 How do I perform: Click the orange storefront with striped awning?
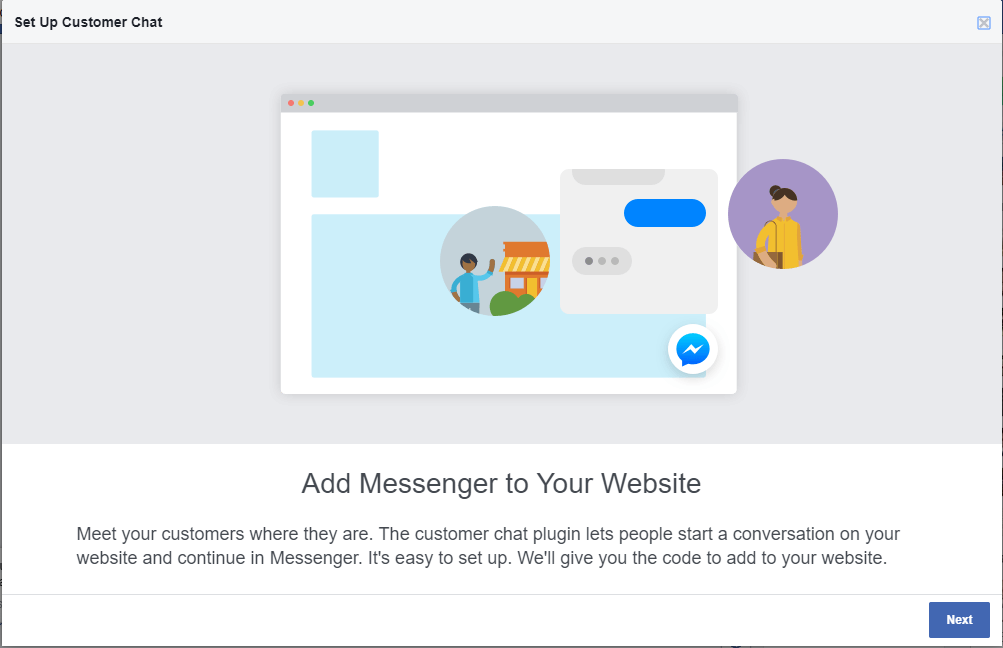click(525, 269)
